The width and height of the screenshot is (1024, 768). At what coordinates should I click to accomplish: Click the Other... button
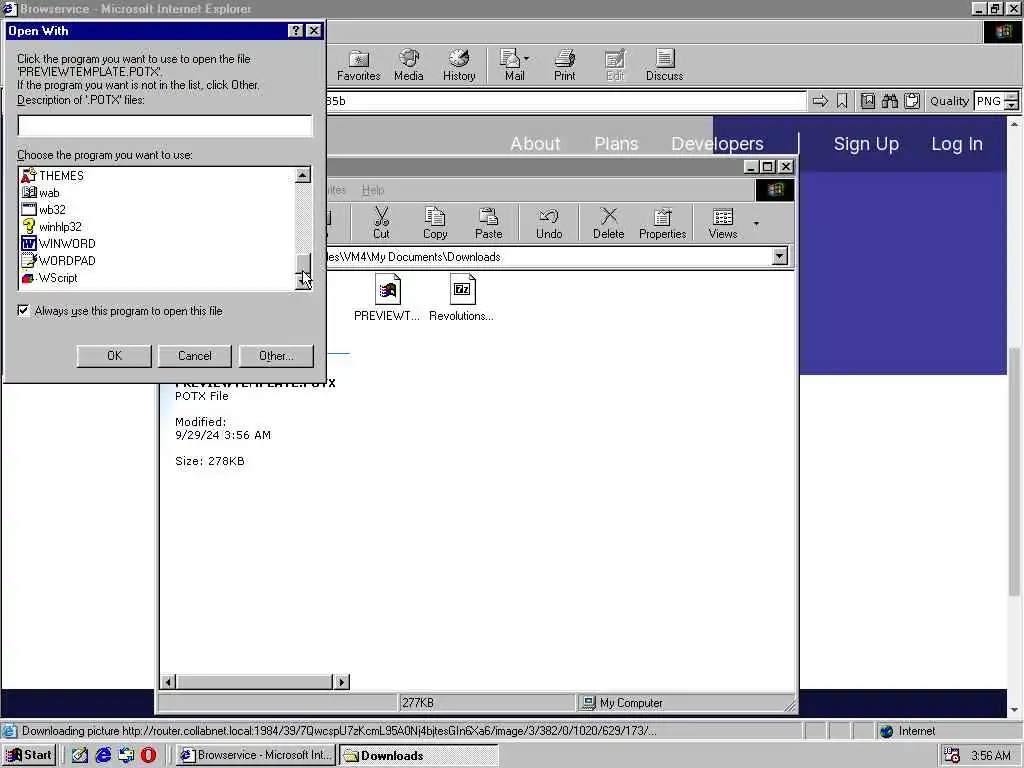(276, 356)
